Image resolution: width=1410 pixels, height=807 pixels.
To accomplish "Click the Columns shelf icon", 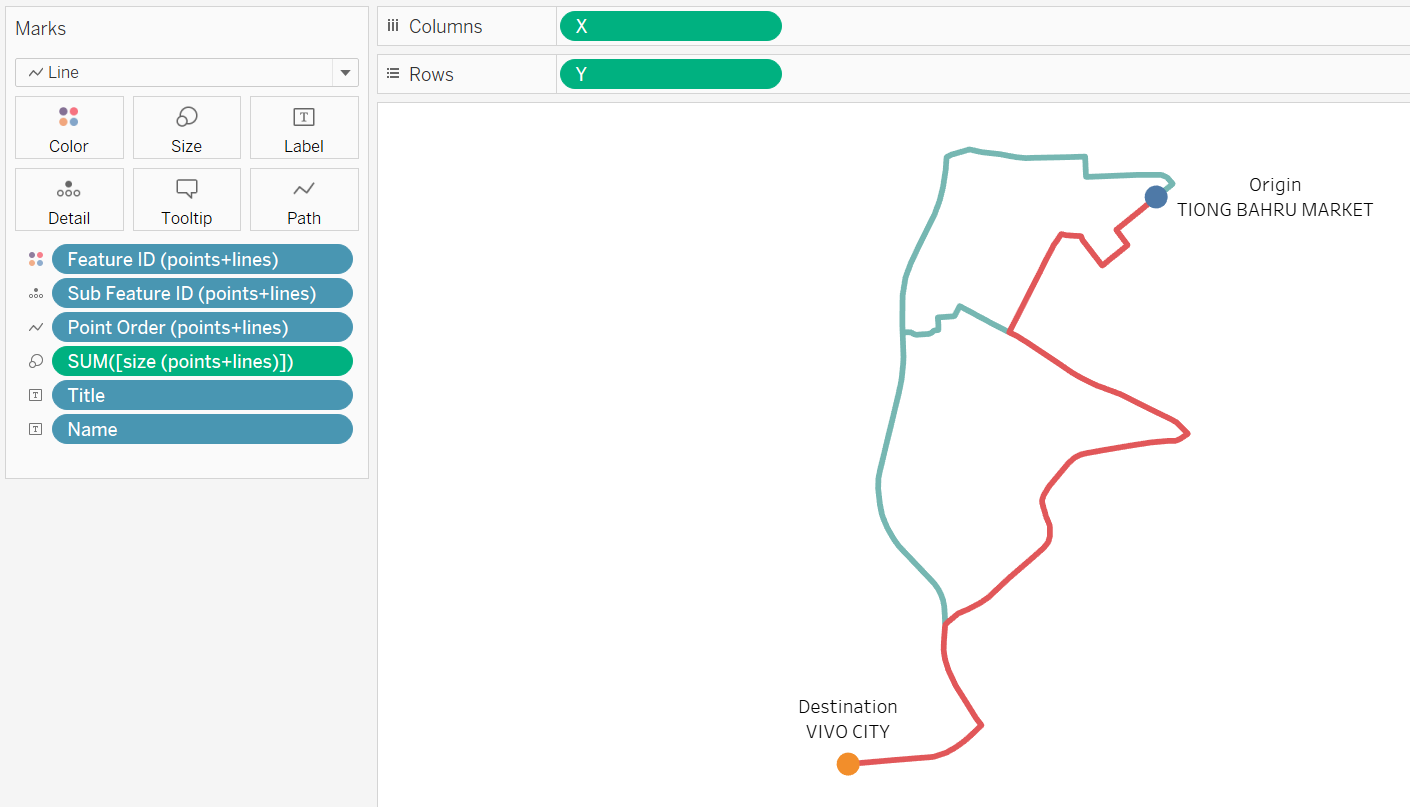I will coord(393,26).
